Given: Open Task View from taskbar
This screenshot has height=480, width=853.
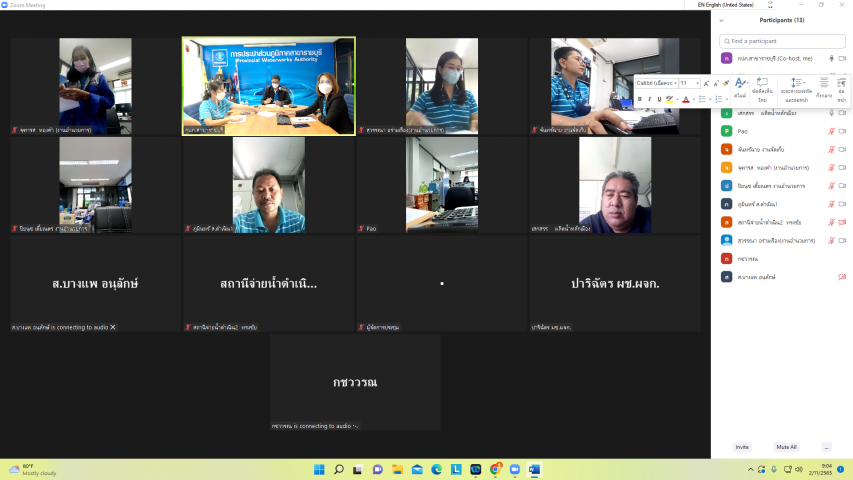Looking at the screenshot, I should tap(357, 469).
